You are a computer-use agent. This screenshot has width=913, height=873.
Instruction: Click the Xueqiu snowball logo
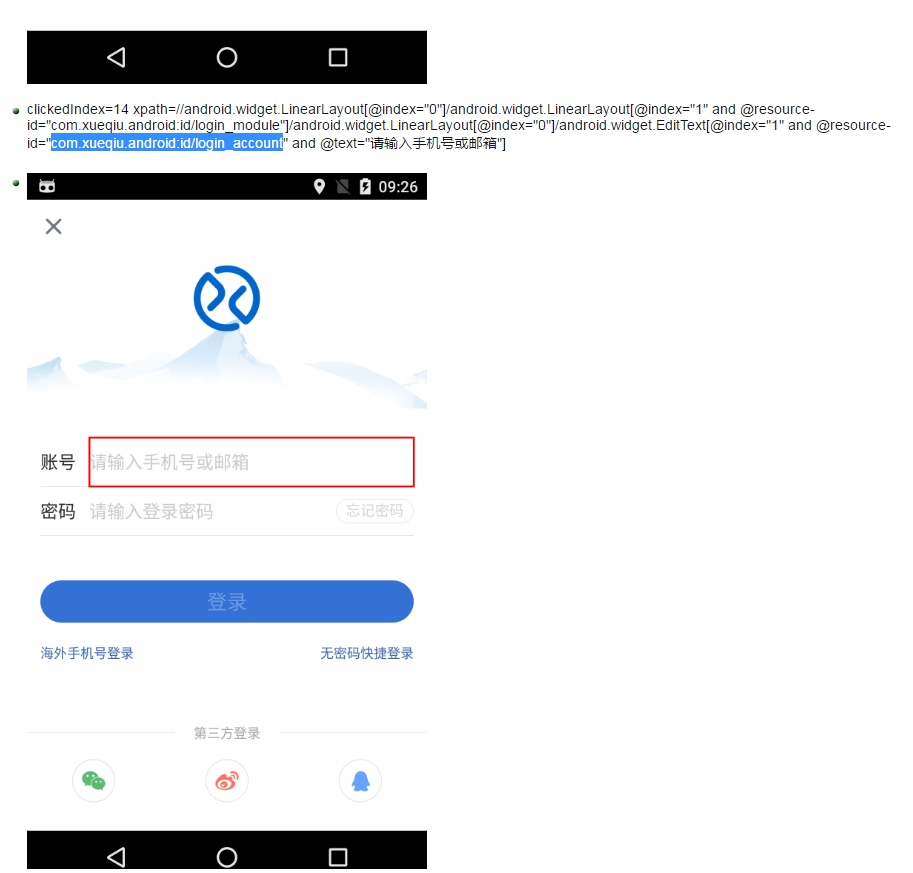pos(227,299)
